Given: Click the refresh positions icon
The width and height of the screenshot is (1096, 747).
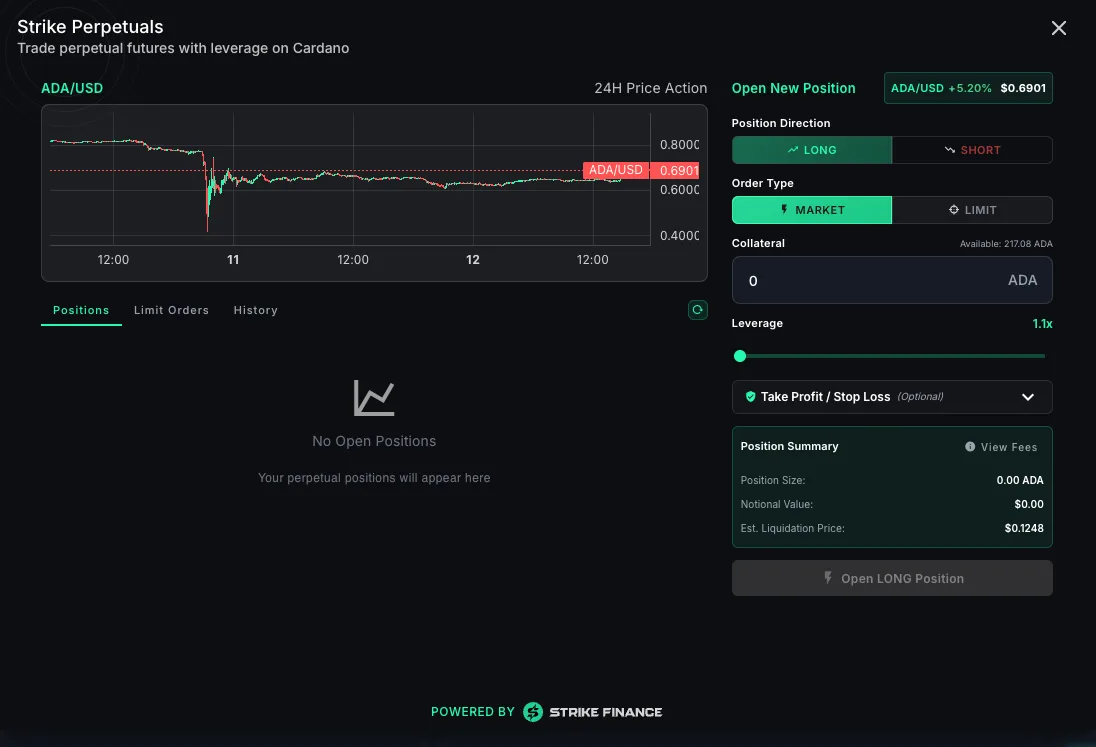Looking at the screenshot, I should point(697,310).
